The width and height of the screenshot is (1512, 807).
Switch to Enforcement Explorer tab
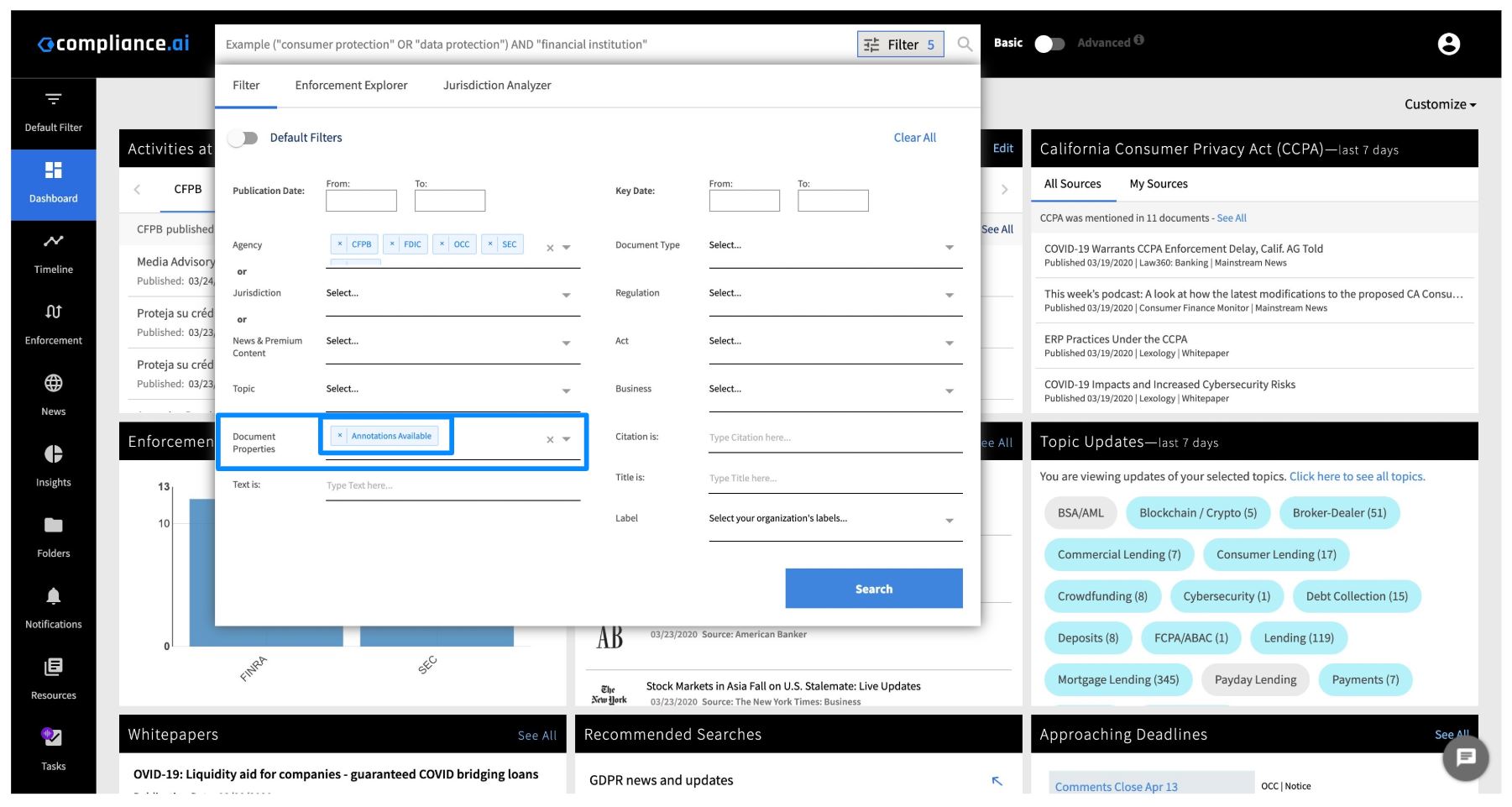click(x=351, y=86)
